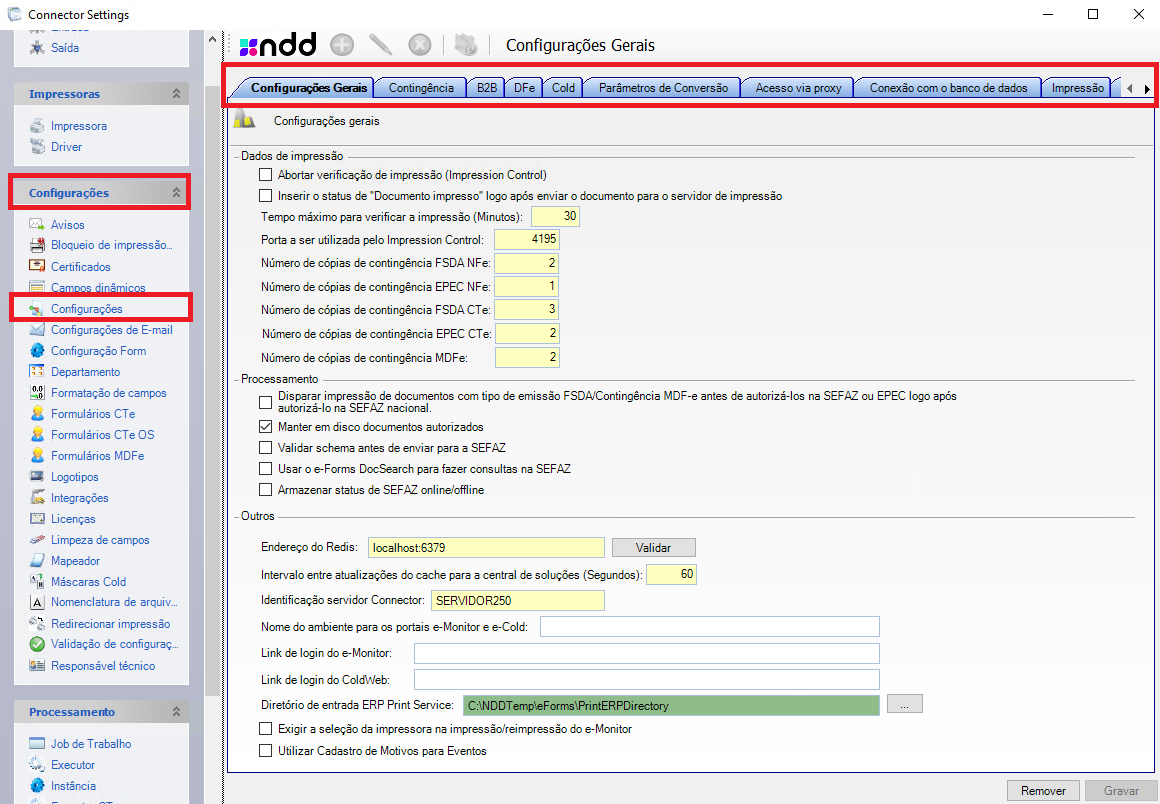1160x804 pixels.
Task: Open Certificados from the sidebar
Action: click(80, 267)
